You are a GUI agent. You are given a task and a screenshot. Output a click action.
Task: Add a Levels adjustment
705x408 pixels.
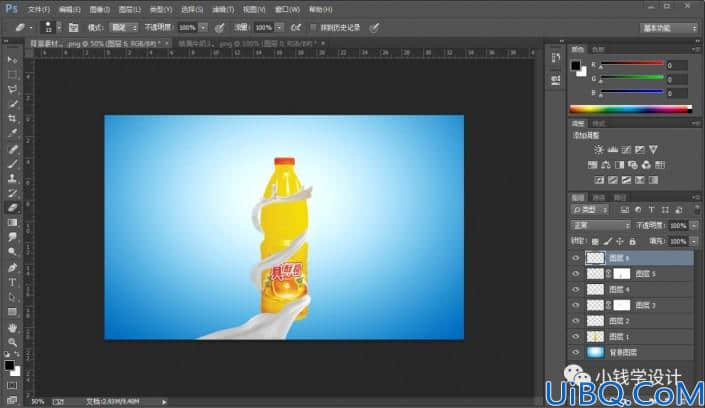612,149
